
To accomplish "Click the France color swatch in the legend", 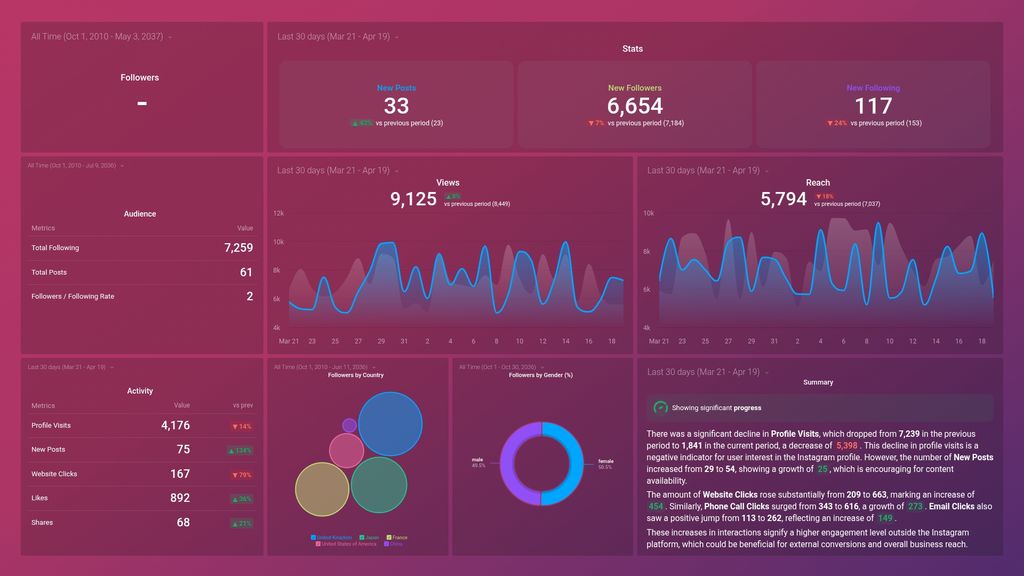I will click(391, 537).
